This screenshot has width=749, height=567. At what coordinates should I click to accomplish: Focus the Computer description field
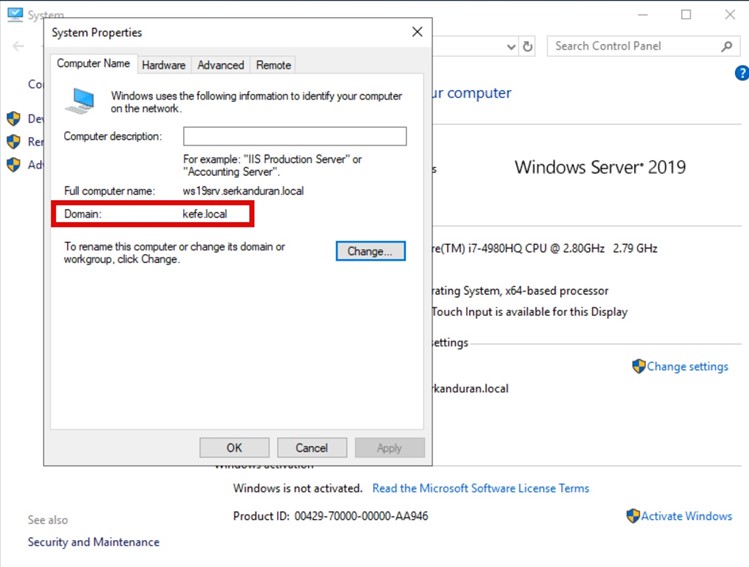[x=295, y=136]
